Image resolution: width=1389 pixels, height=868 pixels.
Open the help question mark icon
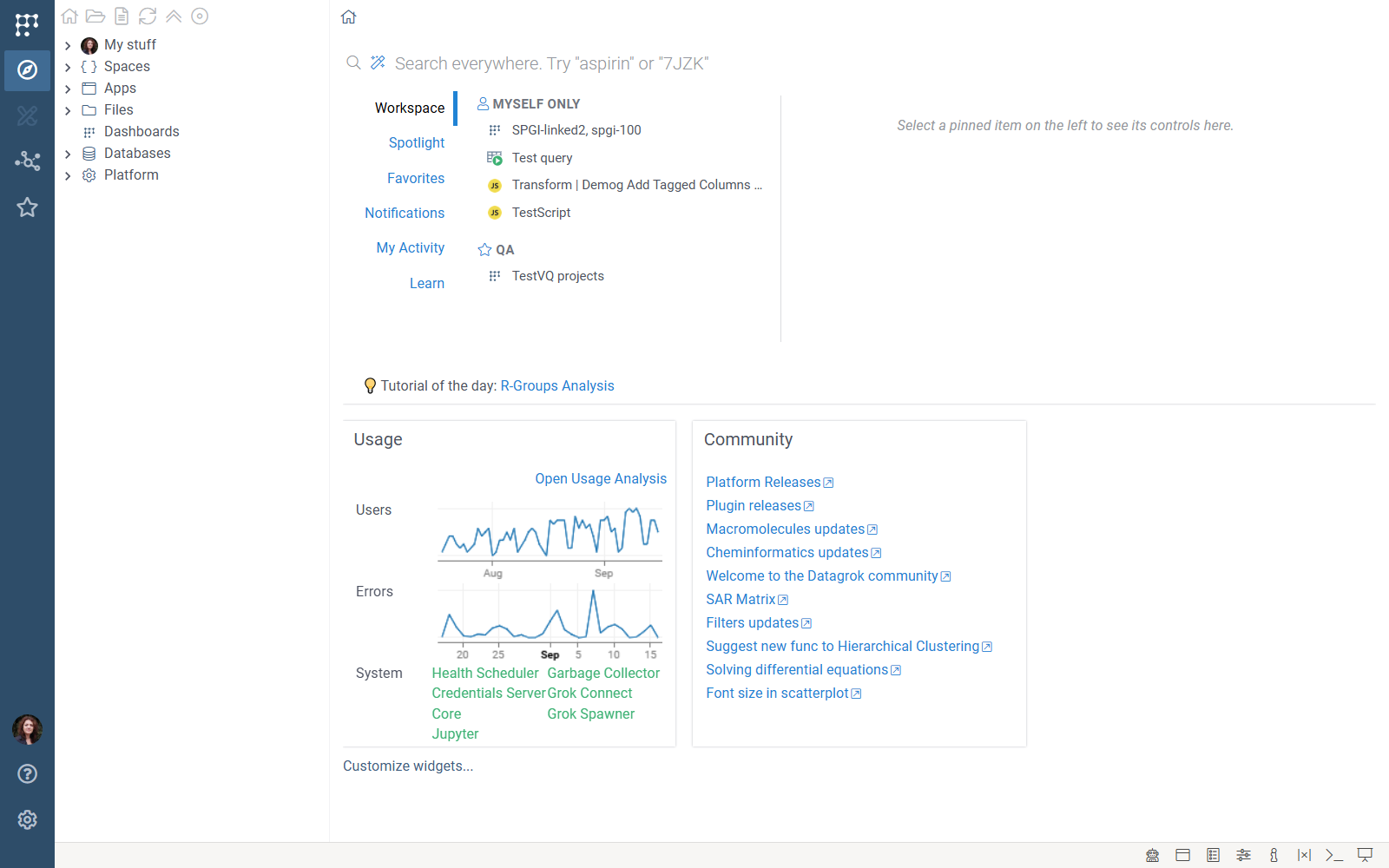coord(27,774)
